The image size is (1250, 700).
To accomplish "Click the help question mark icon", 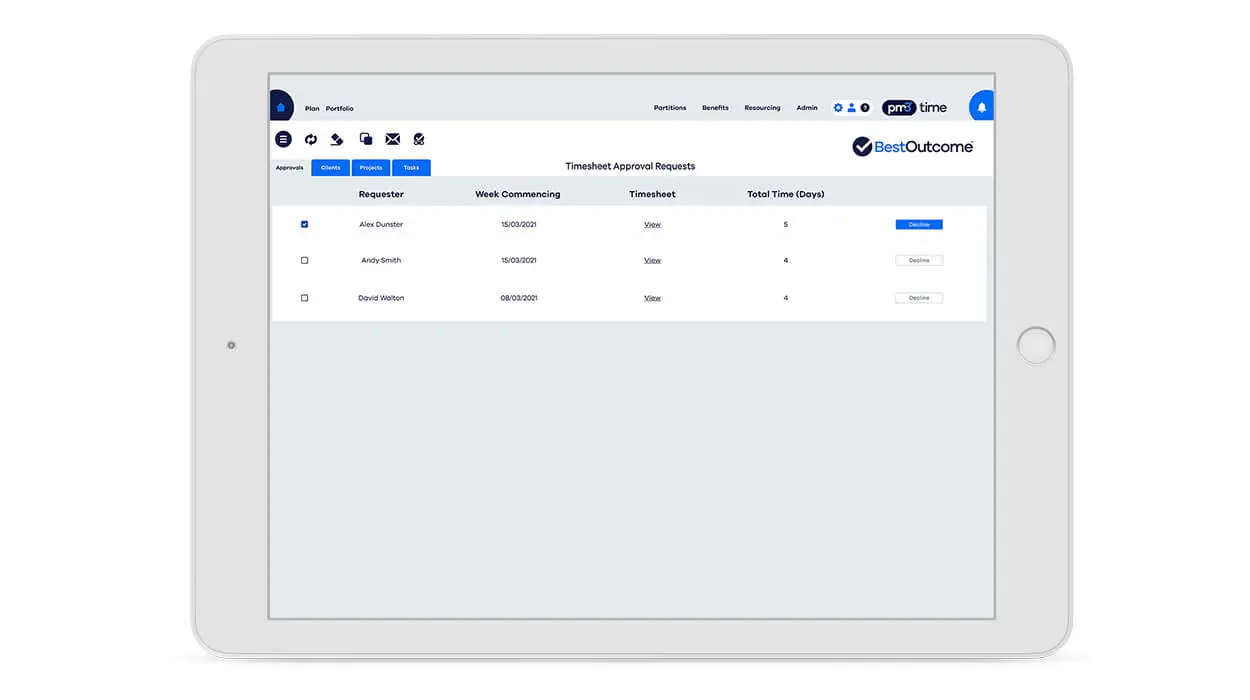I will pyautogui.click(x=865, y=107).
